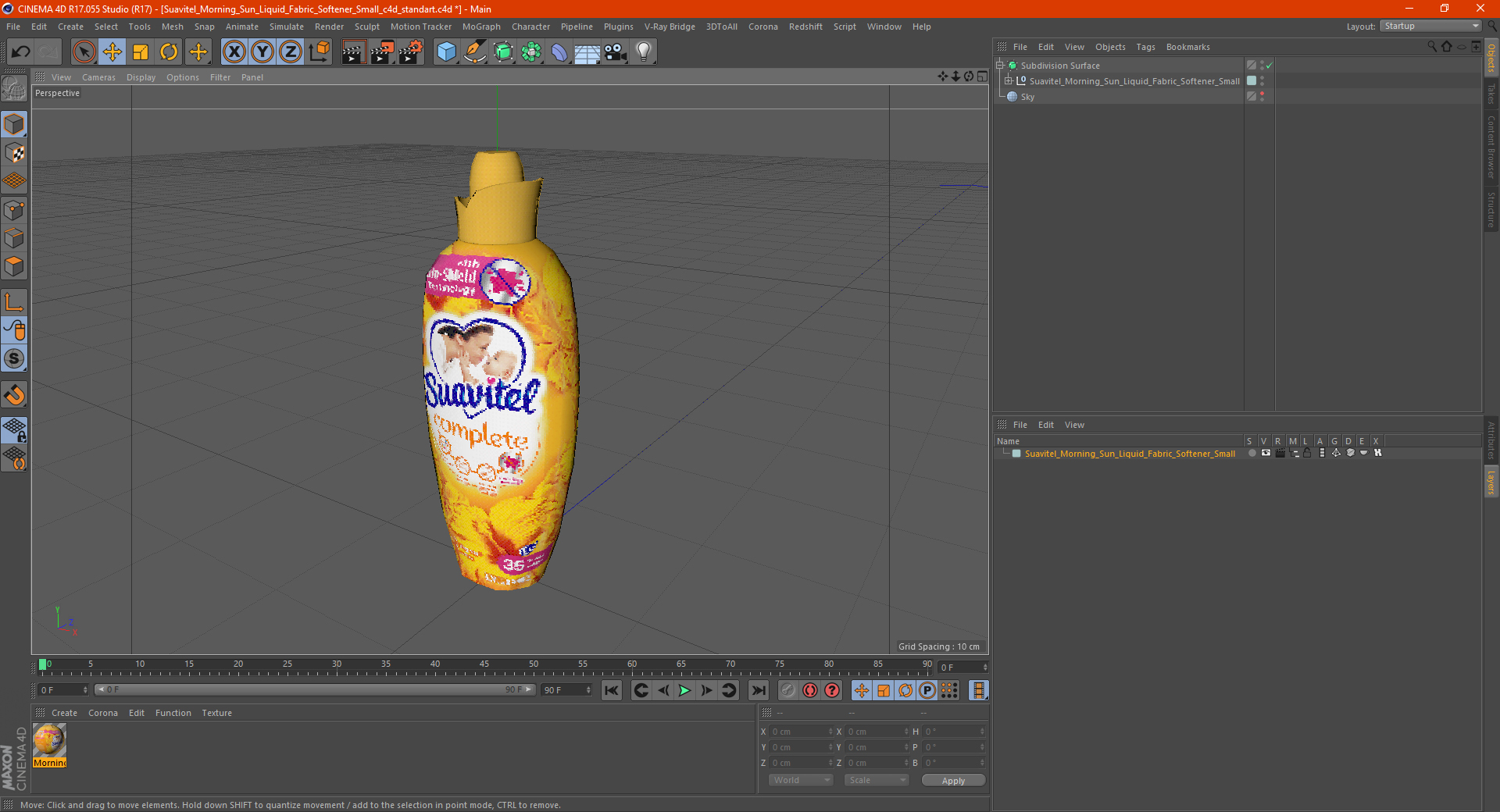
Task: Open material manager Texture menu
Action: tap(216, 713)
